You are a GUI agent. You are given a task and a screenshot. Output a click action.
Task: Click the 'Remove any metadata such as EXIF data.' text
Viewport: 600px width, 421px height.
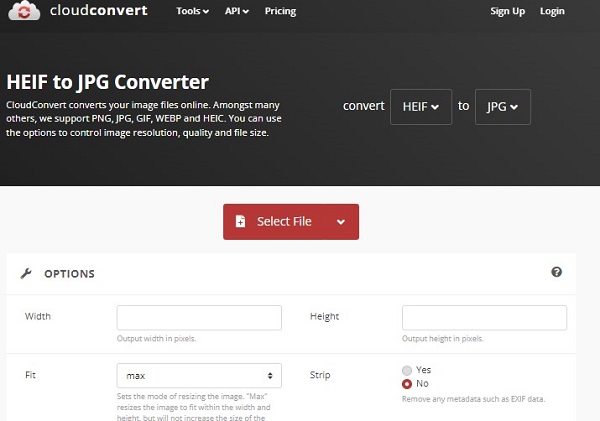[x=473, y=399]
